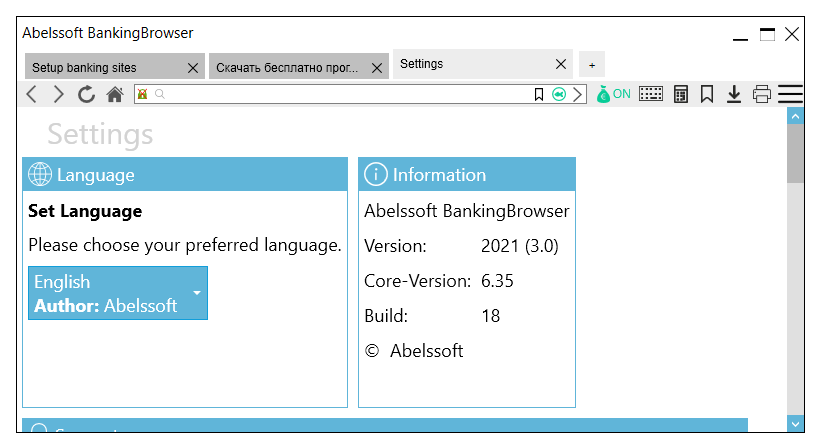Click the Core-Version value 6.35
816x448 pixels.
click(497, 281)
